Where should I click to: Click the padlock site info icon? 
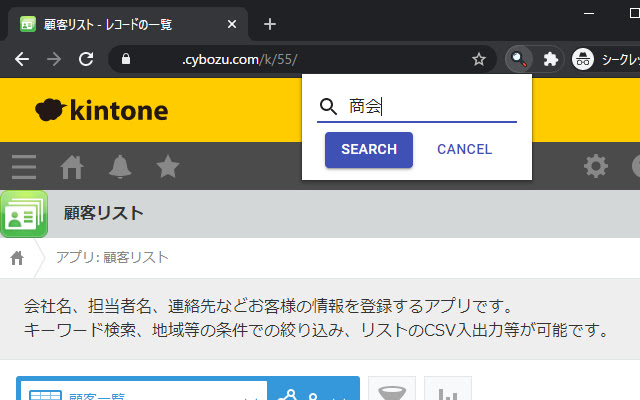click(126, 59)
